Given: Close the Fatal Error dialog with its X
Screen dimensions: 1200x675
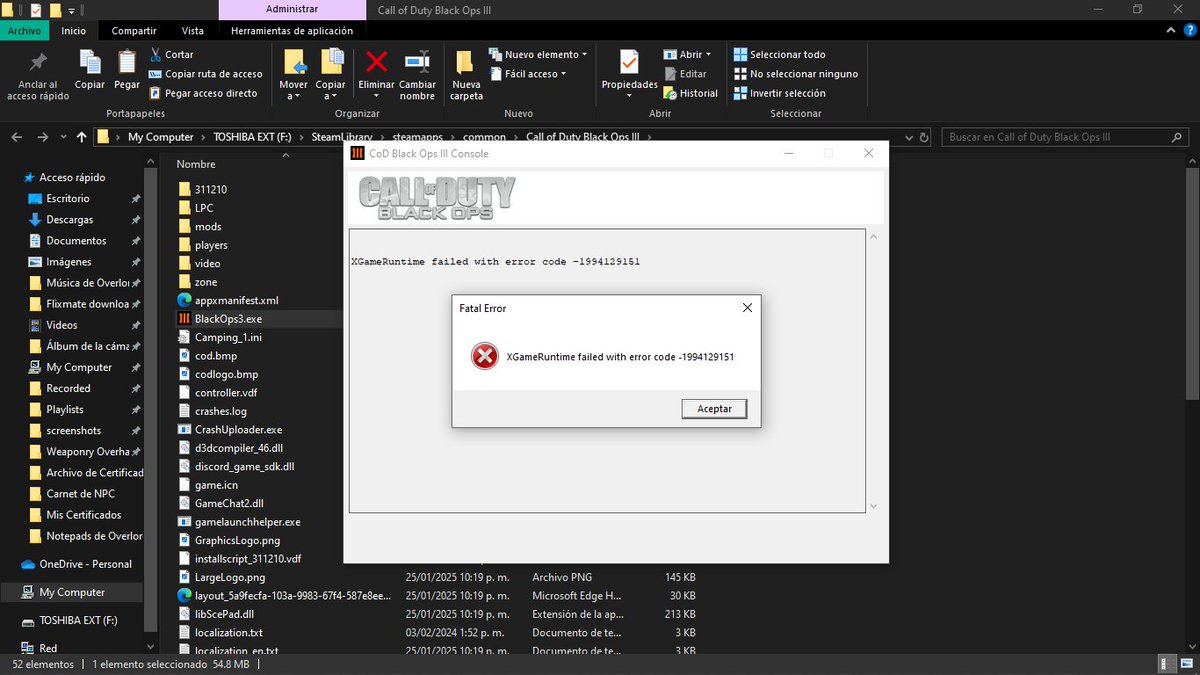Looking at the screenshot, I should [x=747, y=308].
